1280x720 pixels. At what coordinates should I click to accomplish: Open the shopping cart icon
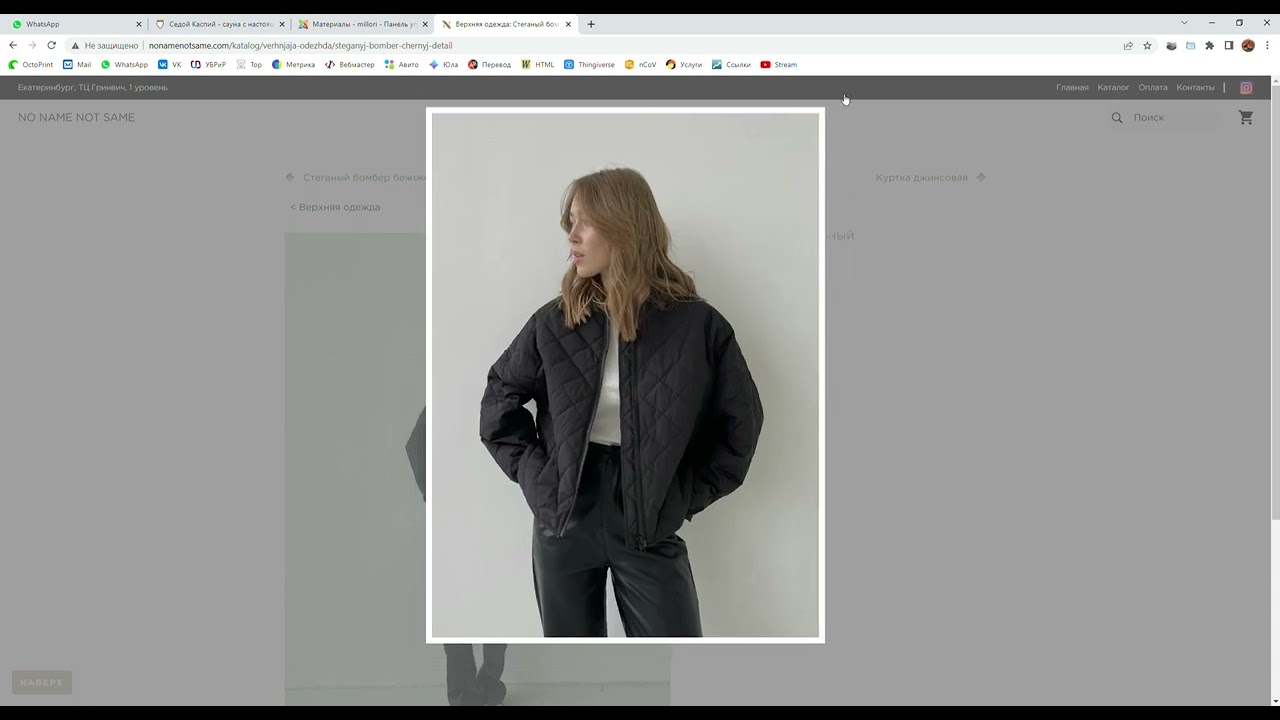[x=1246, y=117]
